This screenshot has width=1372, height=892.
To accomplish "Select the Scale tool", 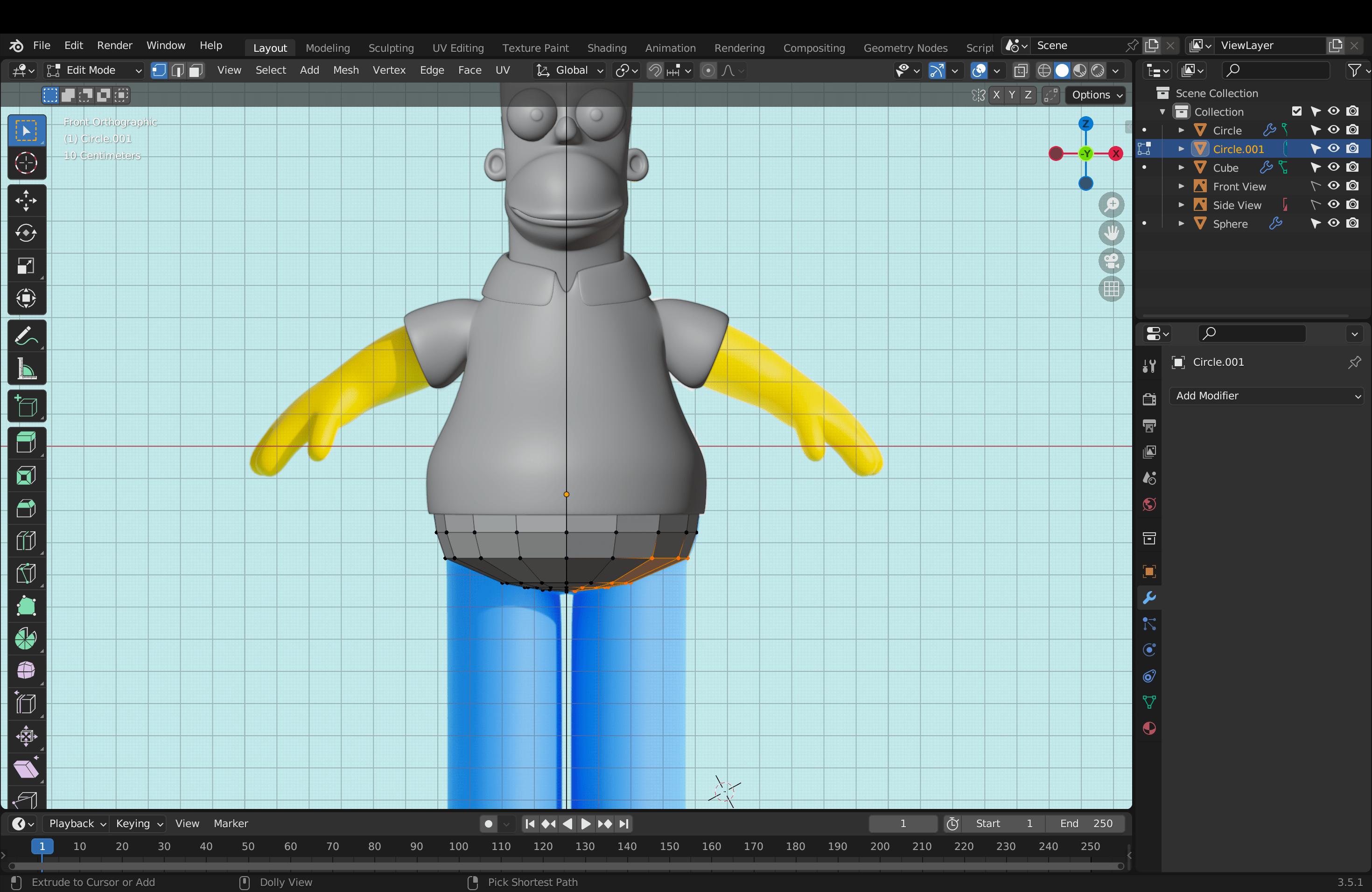I will [x=27, y=265].
